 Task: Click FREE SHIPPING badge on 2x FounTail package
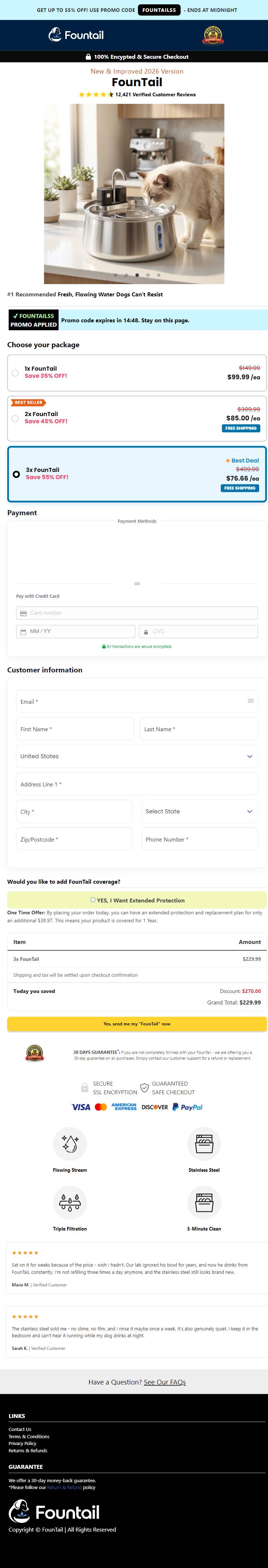pos(241,429)
